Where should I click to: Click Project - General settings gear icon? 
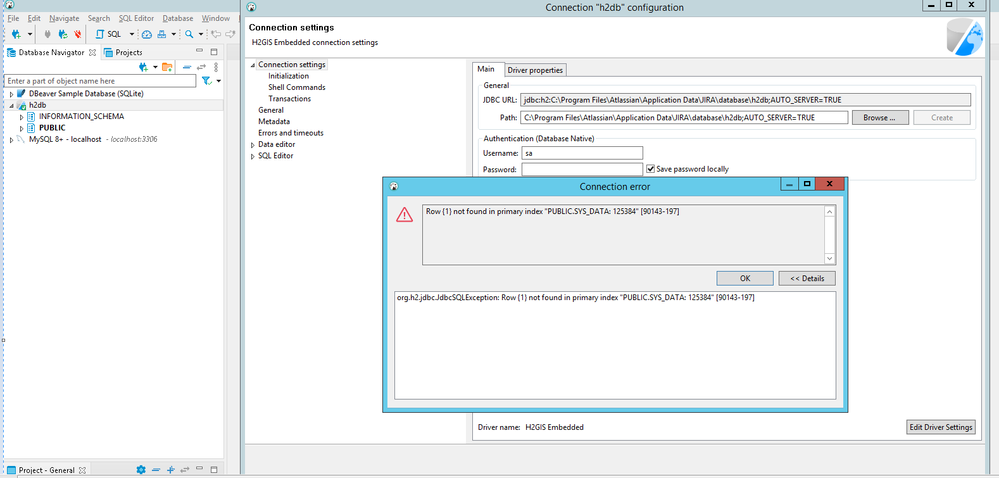141,470
